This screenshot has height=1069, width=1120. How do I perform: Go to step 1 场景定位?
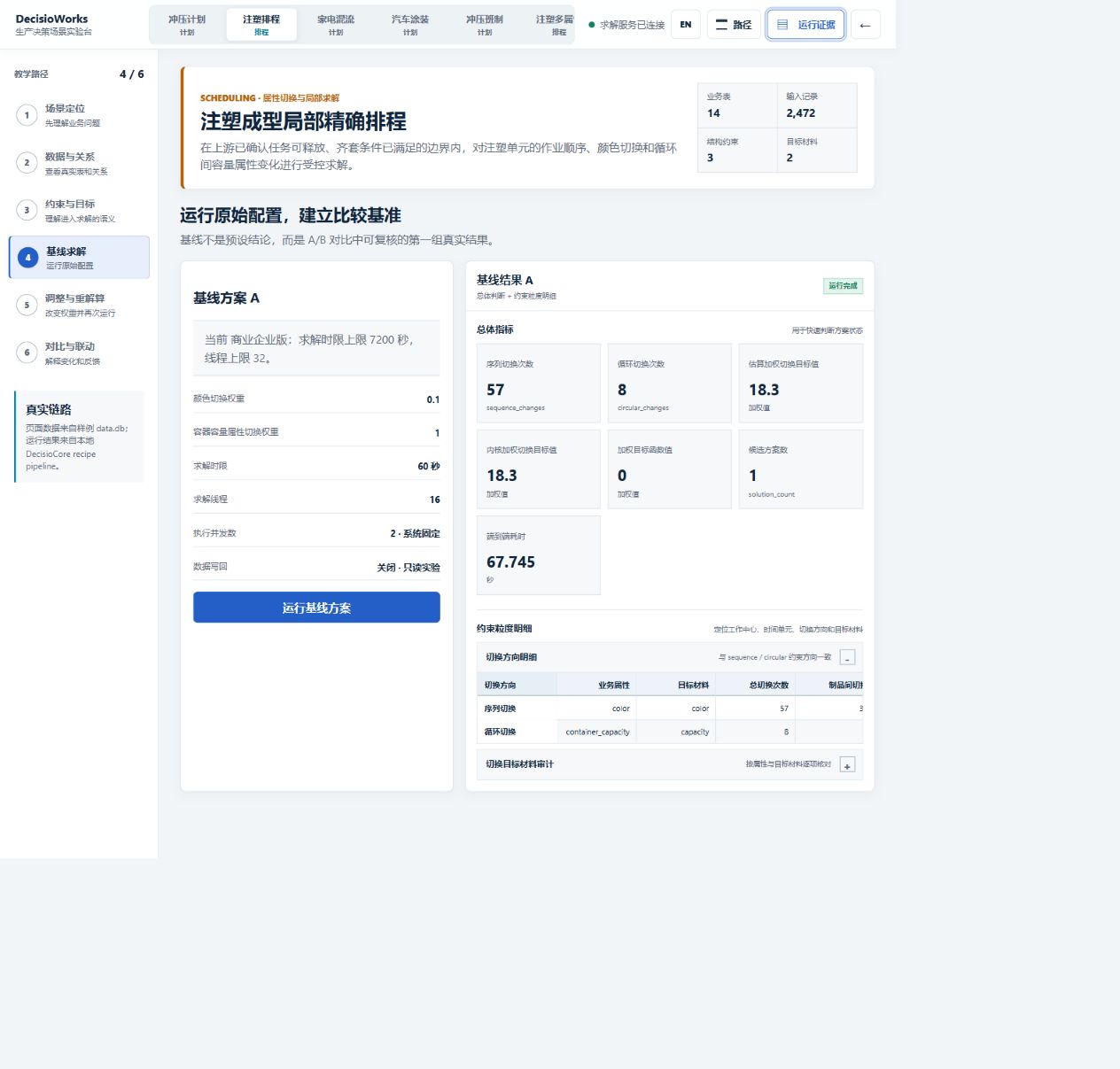(x=79, y=115)
